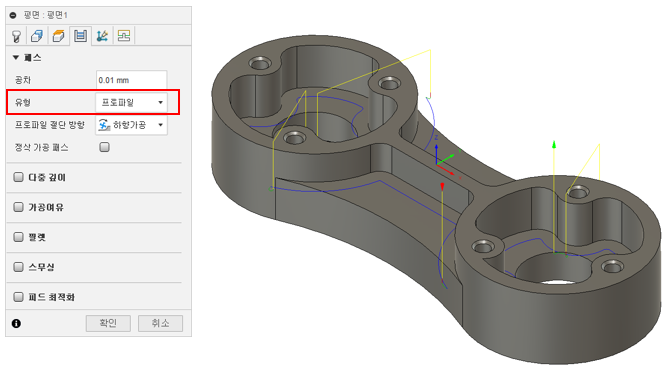Open the Heights tab icon
The width and height of the screenshot is (667, 371).
[x=58, y=36]
